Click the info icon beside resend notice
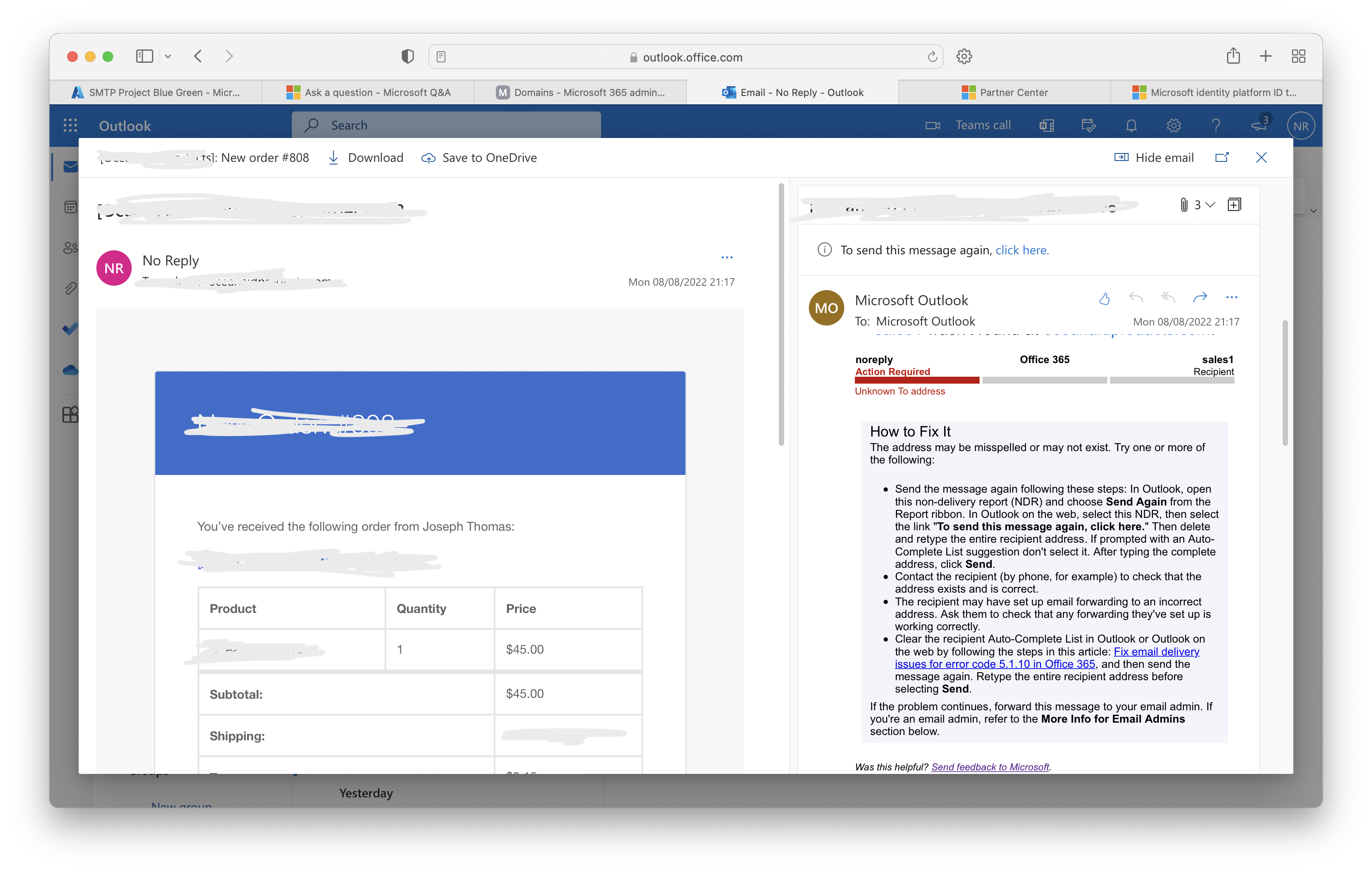Screen dimensions: 1372x873 coord(824,250)
